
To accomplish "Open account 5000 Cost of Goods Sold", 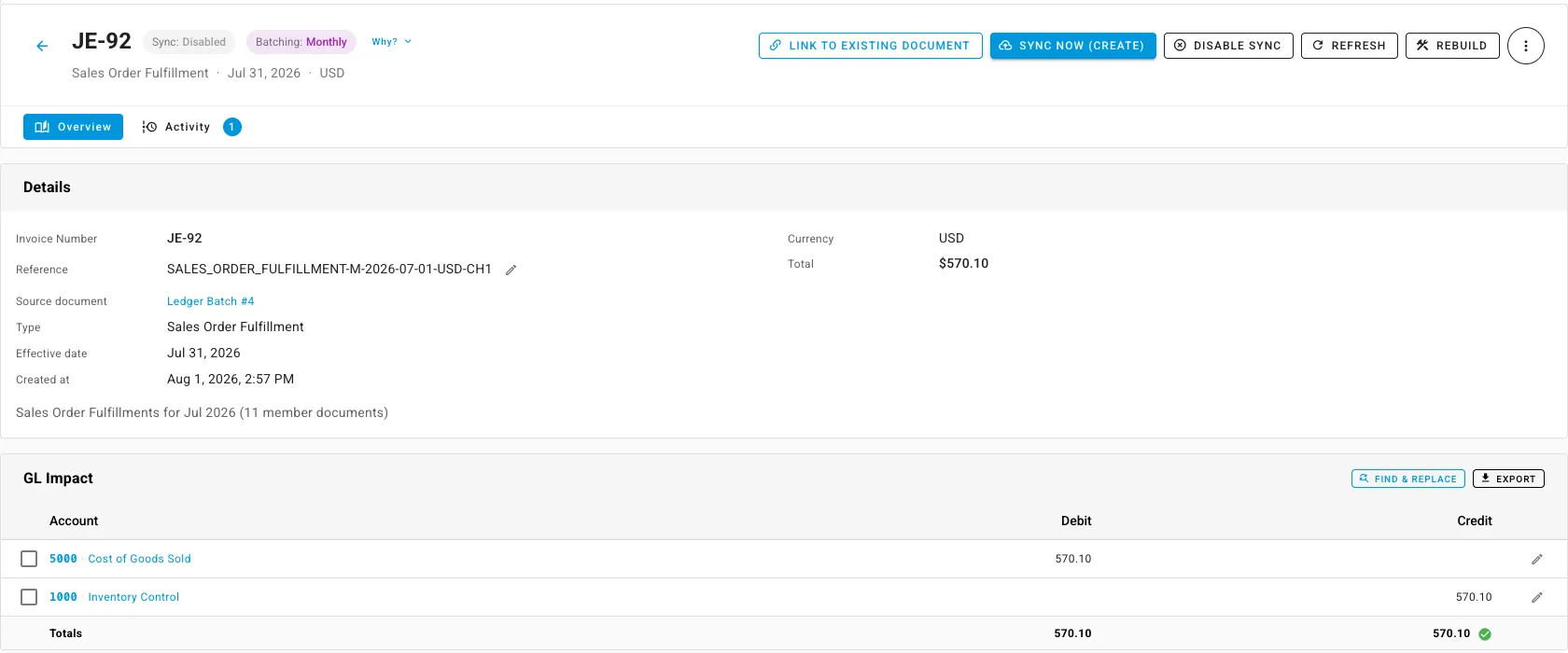I will click(x=120, y=559).
